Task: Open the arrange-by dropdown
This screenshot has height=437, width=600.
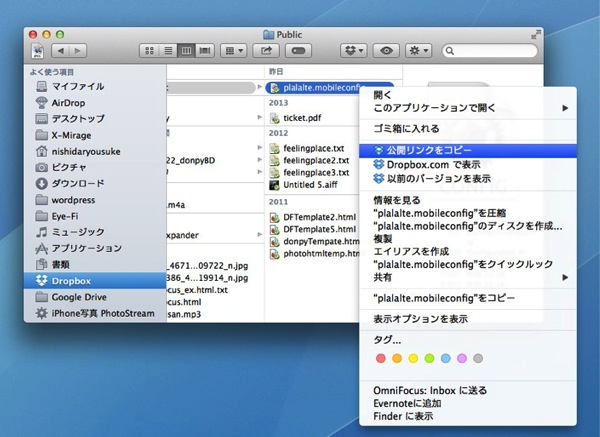Action: 234,51
